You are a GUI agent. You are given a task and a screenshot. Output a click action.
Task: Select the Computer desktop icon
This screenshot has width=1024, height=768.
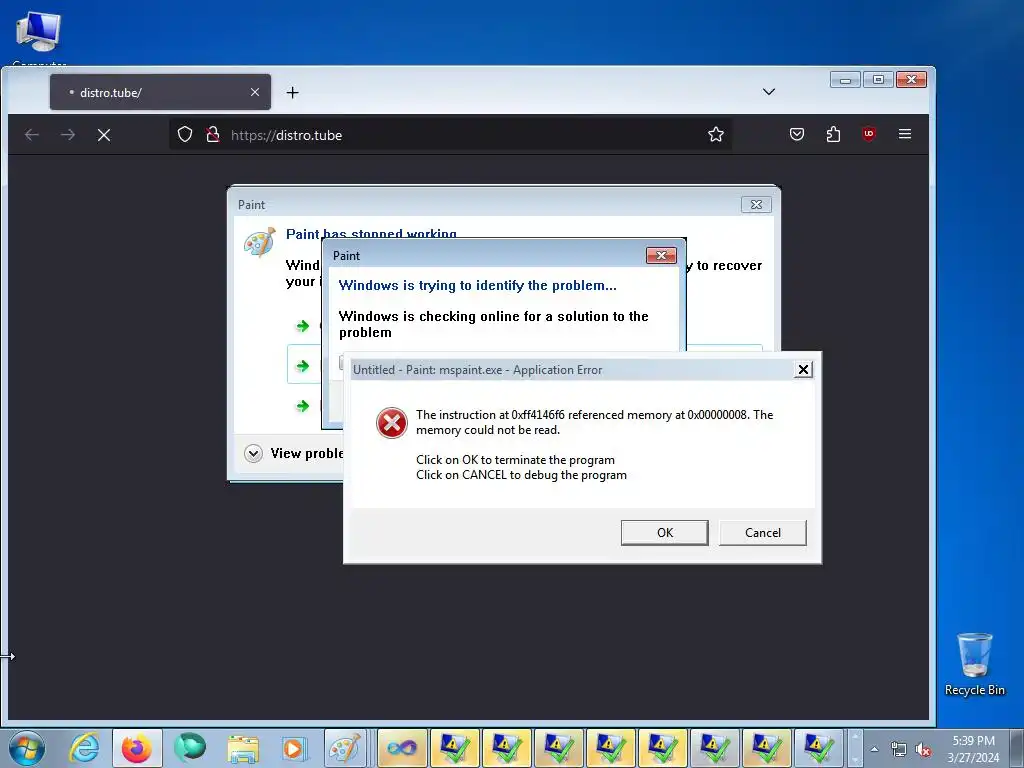(x=39, y=37)
